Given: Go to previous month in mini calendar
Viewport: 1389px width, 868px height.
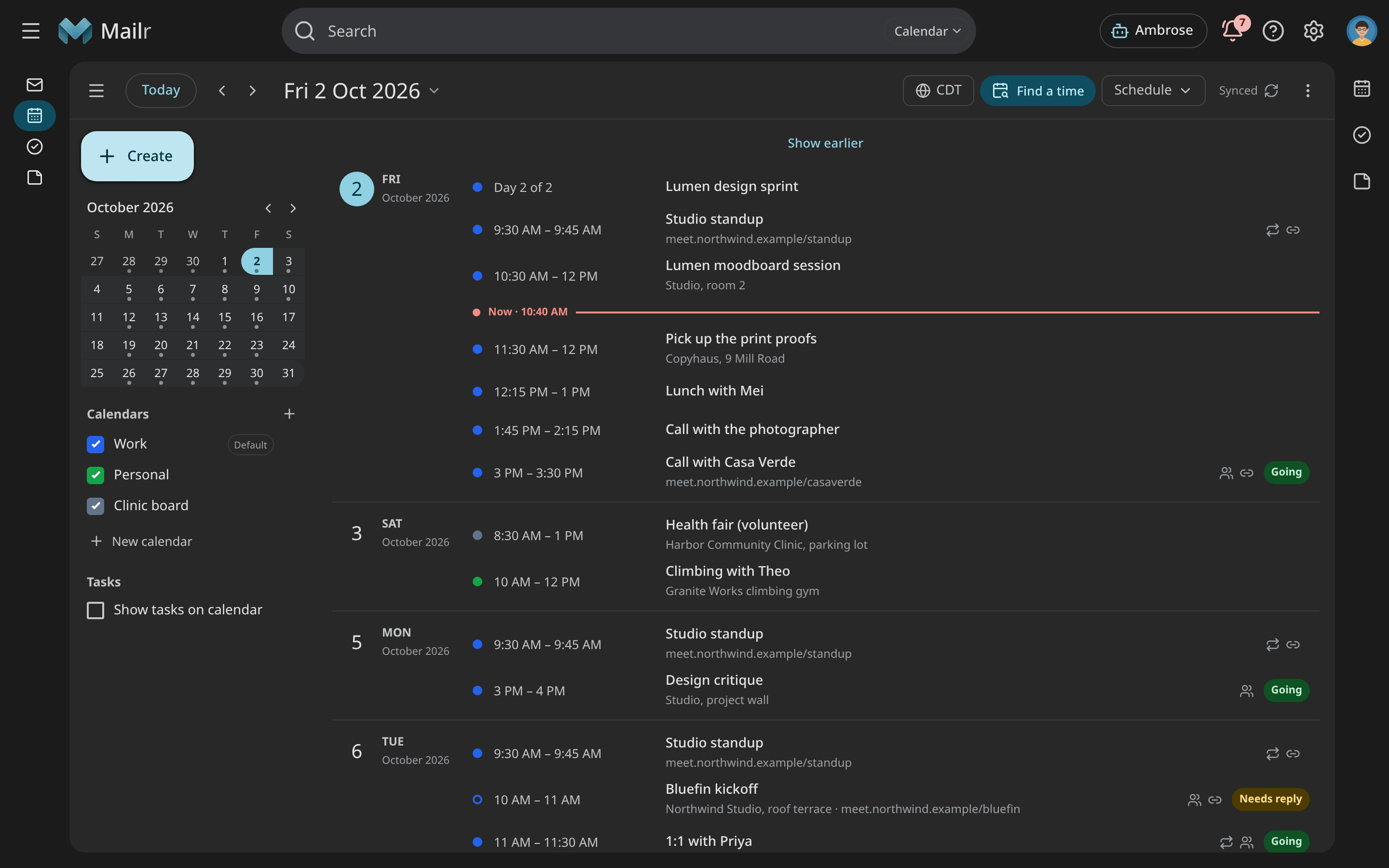Looking at the screenshot, I should pos(268,208).
